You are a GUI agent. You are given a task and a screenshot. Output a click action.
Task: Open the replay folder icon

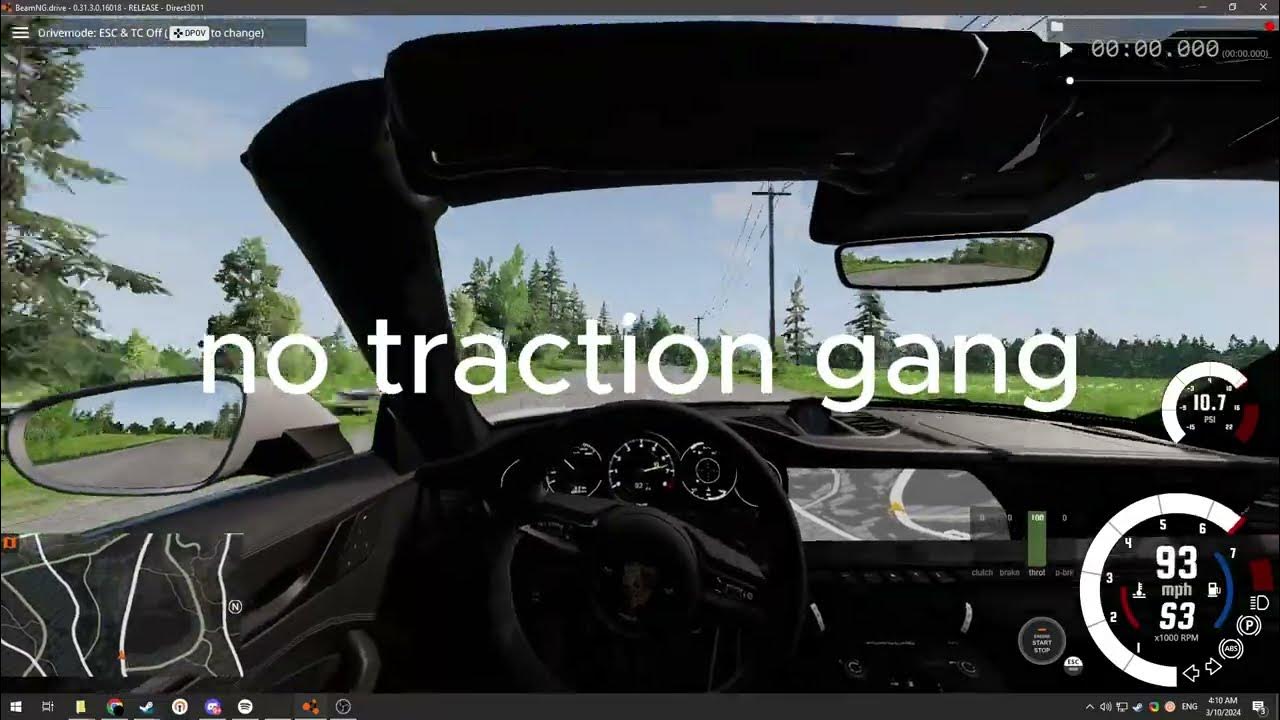[1056, 26]
